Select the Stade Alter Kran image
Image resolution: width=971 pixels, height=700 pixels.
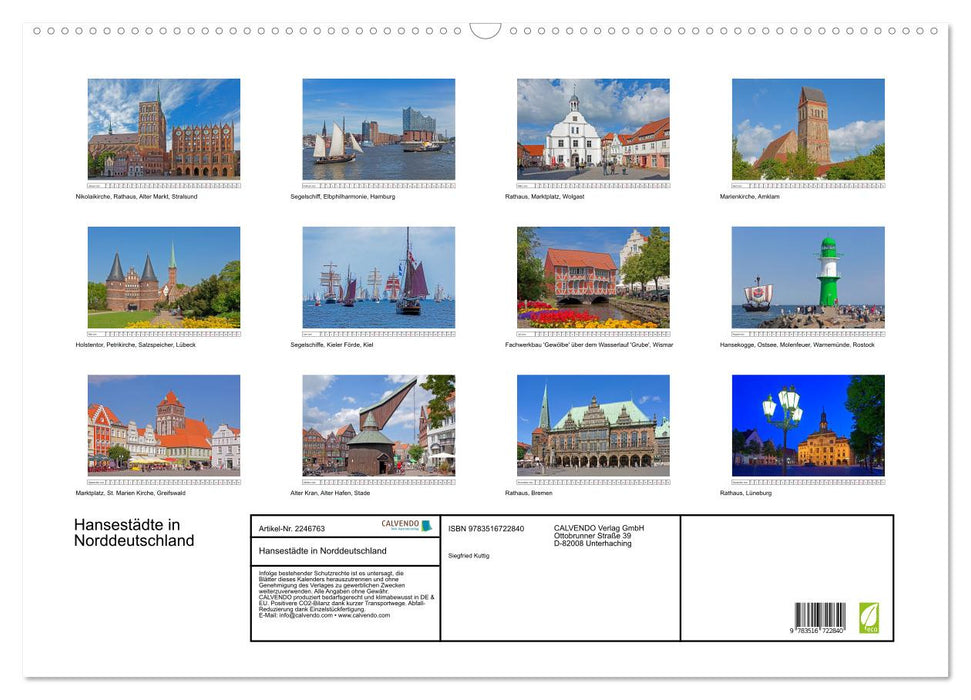[x=379, y=425]
